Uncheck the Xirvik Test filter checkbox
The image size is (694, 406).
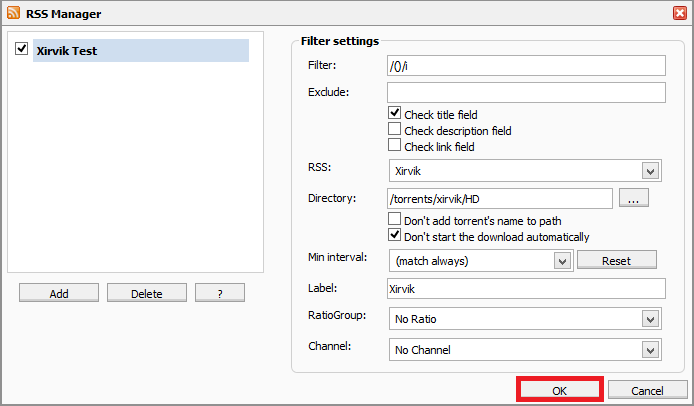[21, 49]
